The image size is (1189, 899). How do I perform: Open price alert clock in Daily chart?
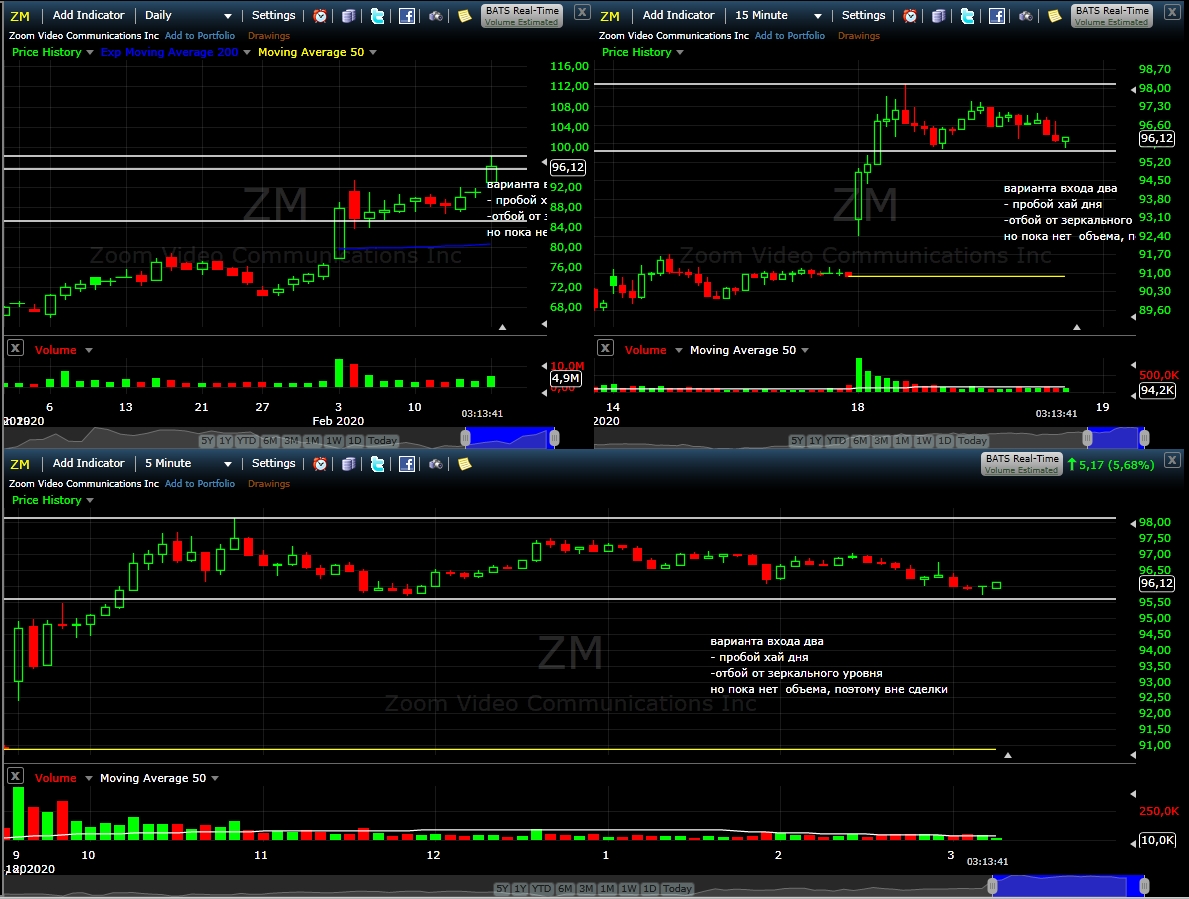coord(320,15)
